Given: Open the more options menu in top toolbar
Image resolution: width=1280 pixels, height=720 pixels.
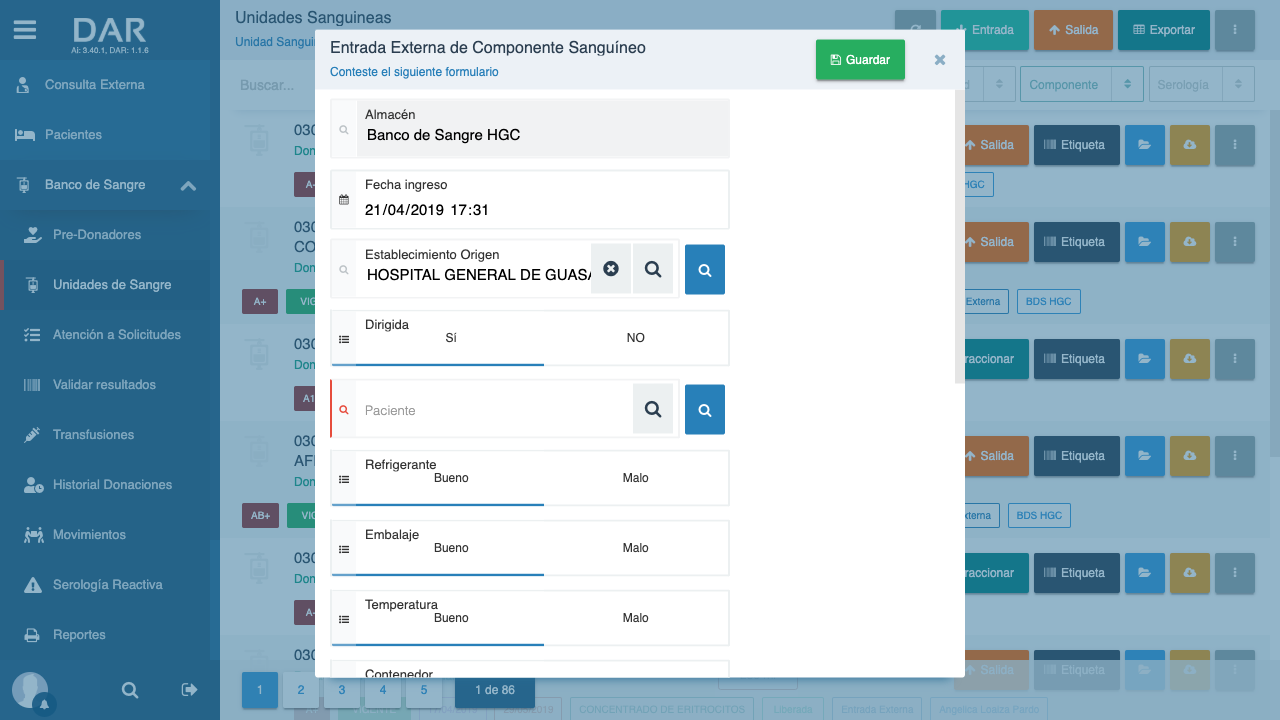Looking at the screenshot, I should 1235,30.
